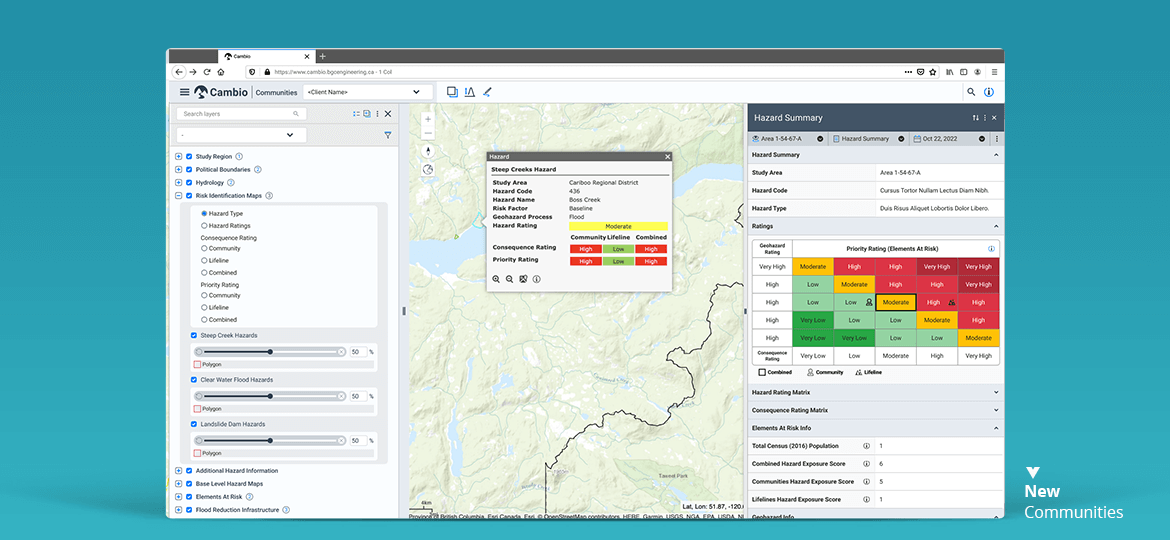Open the Cambio hamburger menu

(x=184, y=92)
